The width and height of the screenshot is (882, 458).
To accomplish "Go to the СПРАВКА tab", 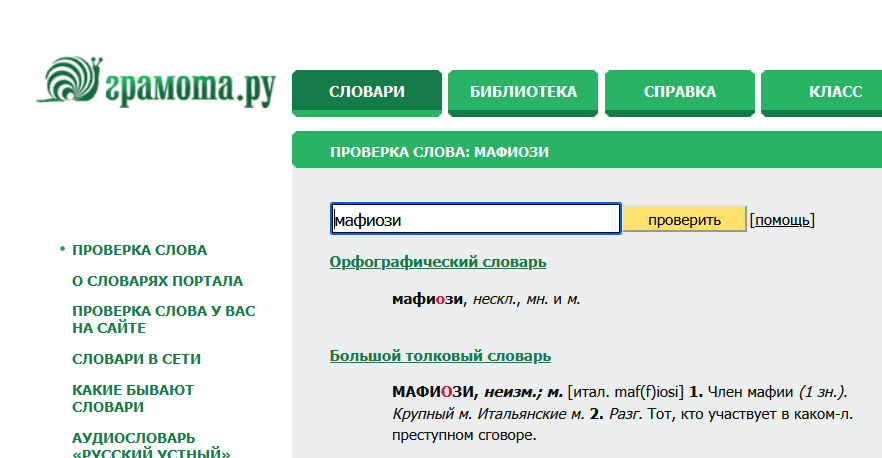I will (679, 92).
